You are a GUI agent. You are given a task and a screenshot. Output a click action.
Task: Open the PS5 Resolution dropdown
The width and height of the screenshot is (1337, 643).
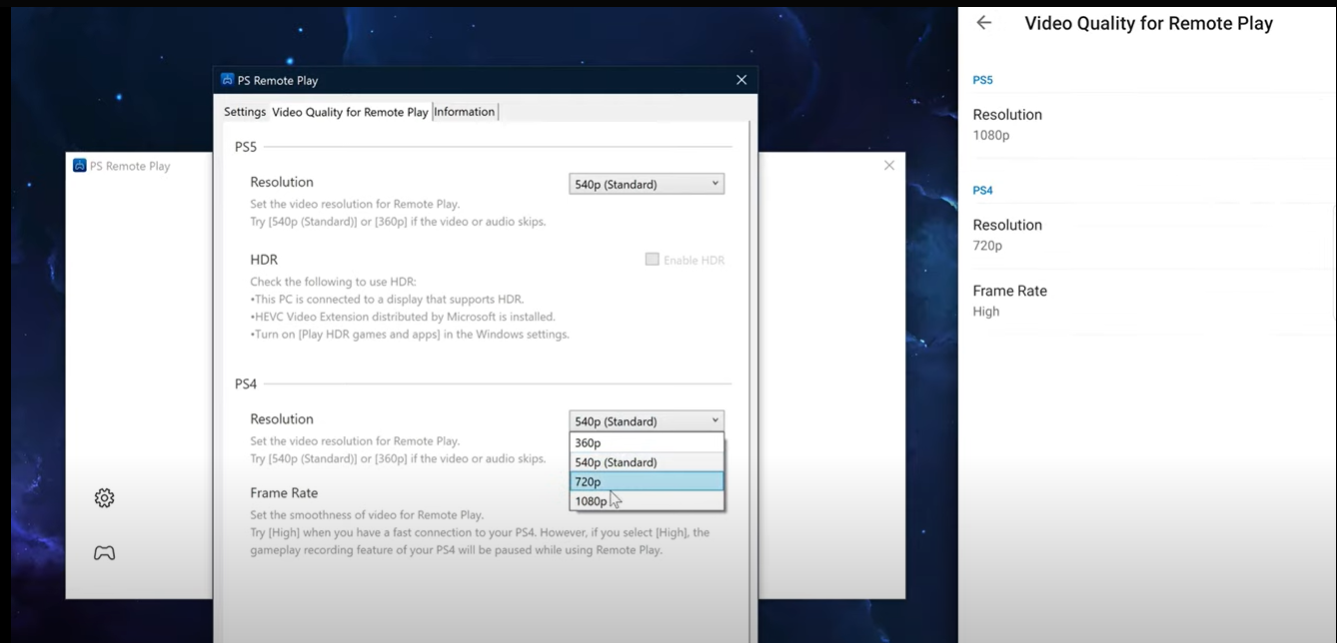pyautogui.click(x=646, y=184)
